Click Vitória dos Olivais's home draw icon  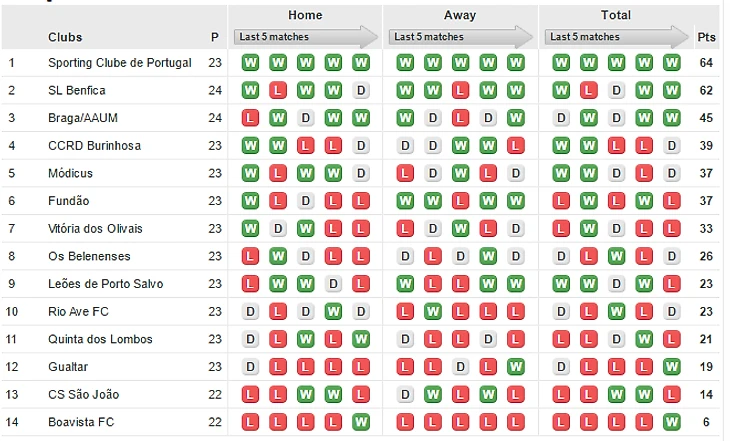point(278,229)
